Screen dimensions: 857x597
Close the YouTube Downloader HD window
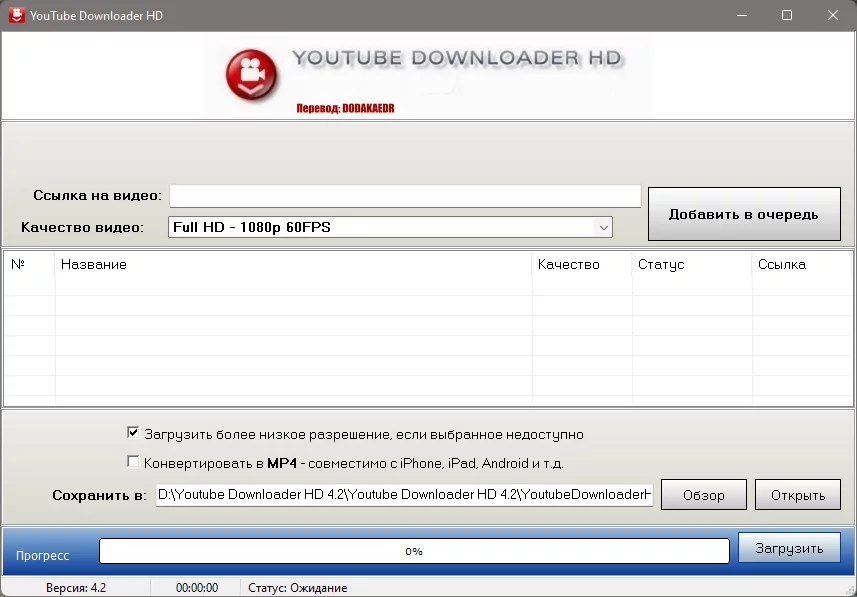(833, 15)
